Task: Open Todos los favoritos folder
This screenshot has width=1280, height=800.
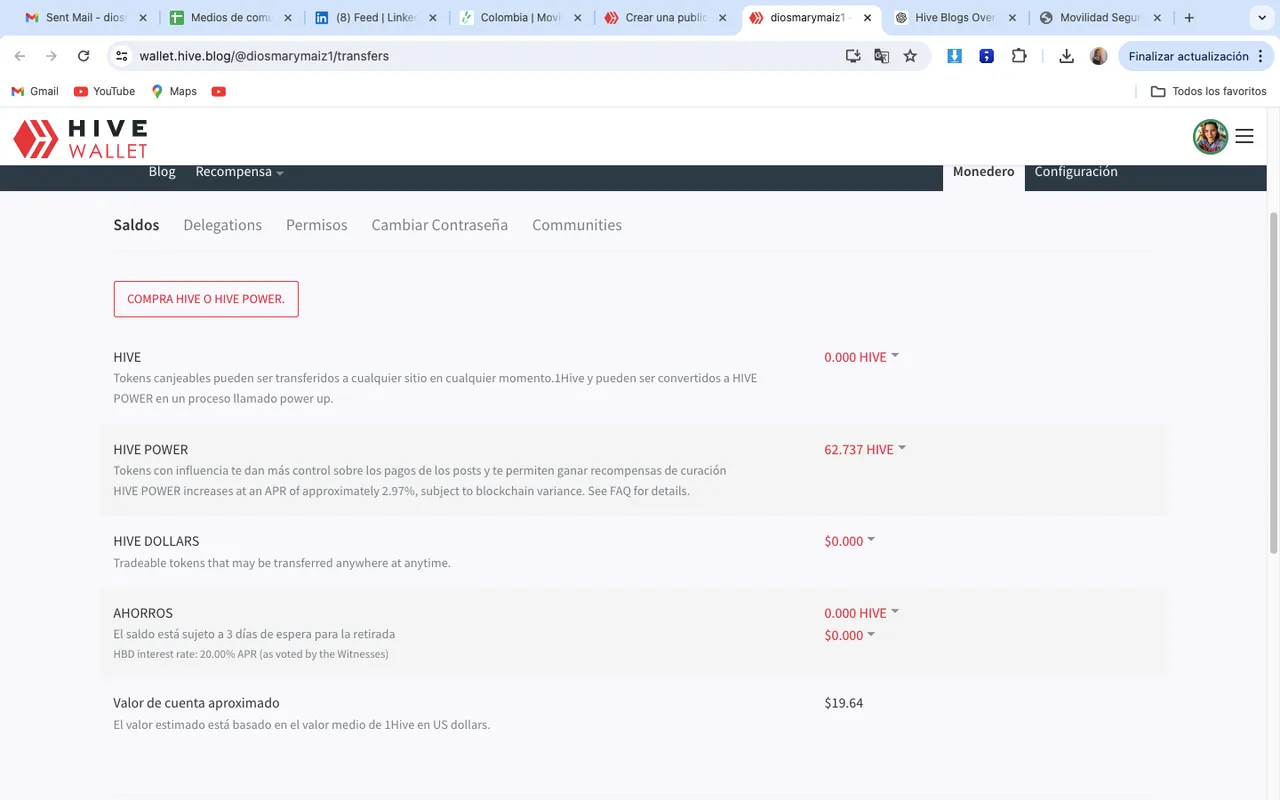Action: (x=1208, y=91)
